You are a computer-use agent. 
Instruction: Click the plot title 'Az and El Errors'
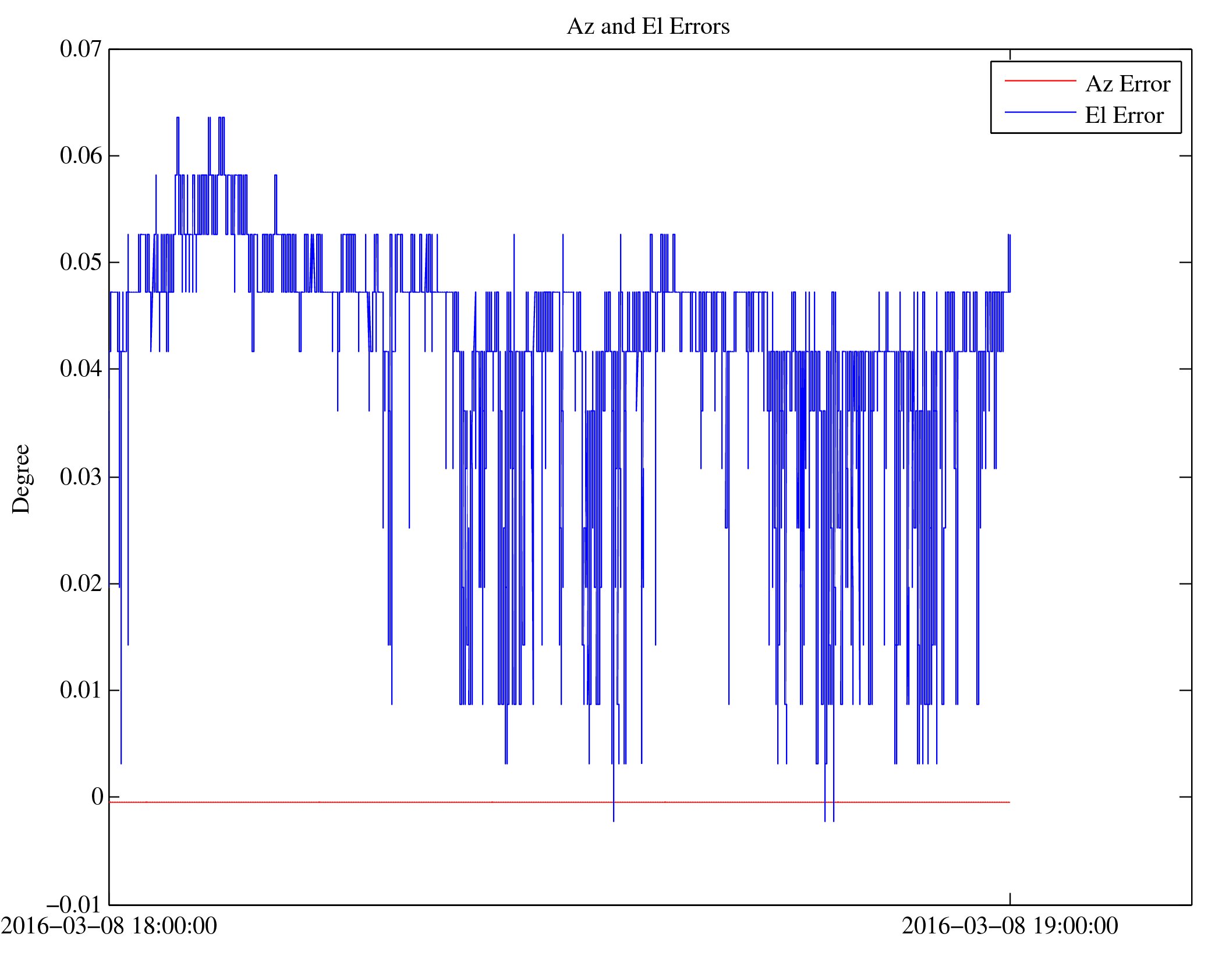point(647,27)
